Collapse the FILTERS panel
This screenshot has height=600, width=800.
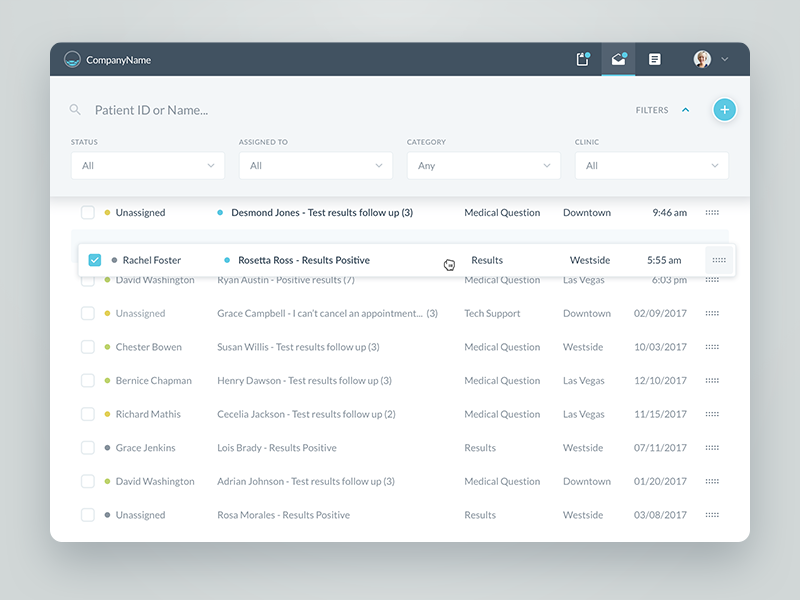685,110
